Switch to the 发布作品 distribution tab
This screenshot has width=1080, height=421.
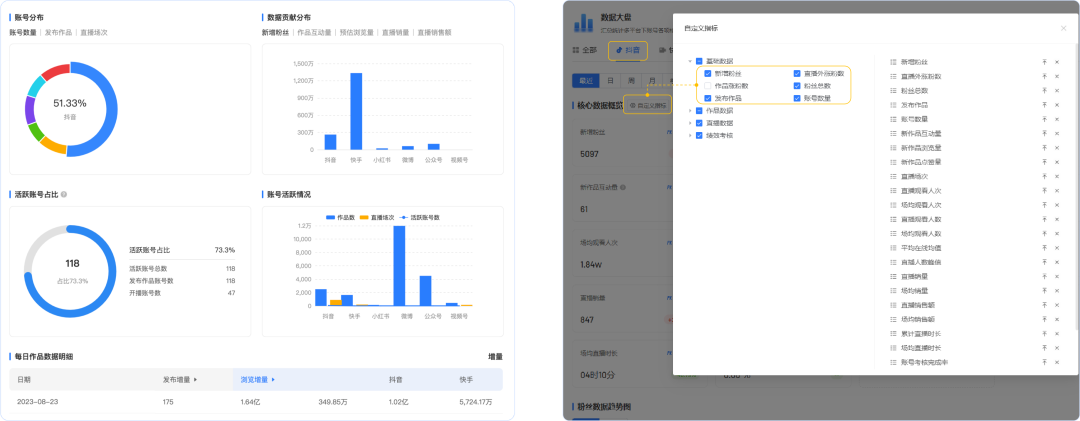click(x=56, y=33)
